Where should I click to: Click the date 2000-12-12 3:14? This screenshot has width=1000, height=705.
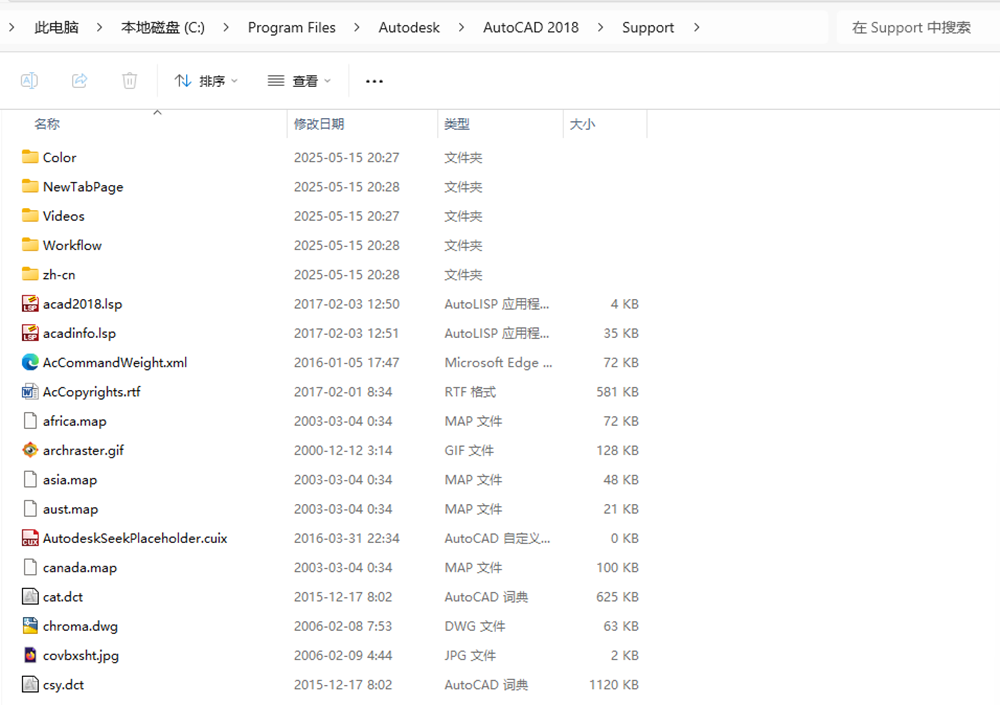pyautogui.click(x=342, y=450)
